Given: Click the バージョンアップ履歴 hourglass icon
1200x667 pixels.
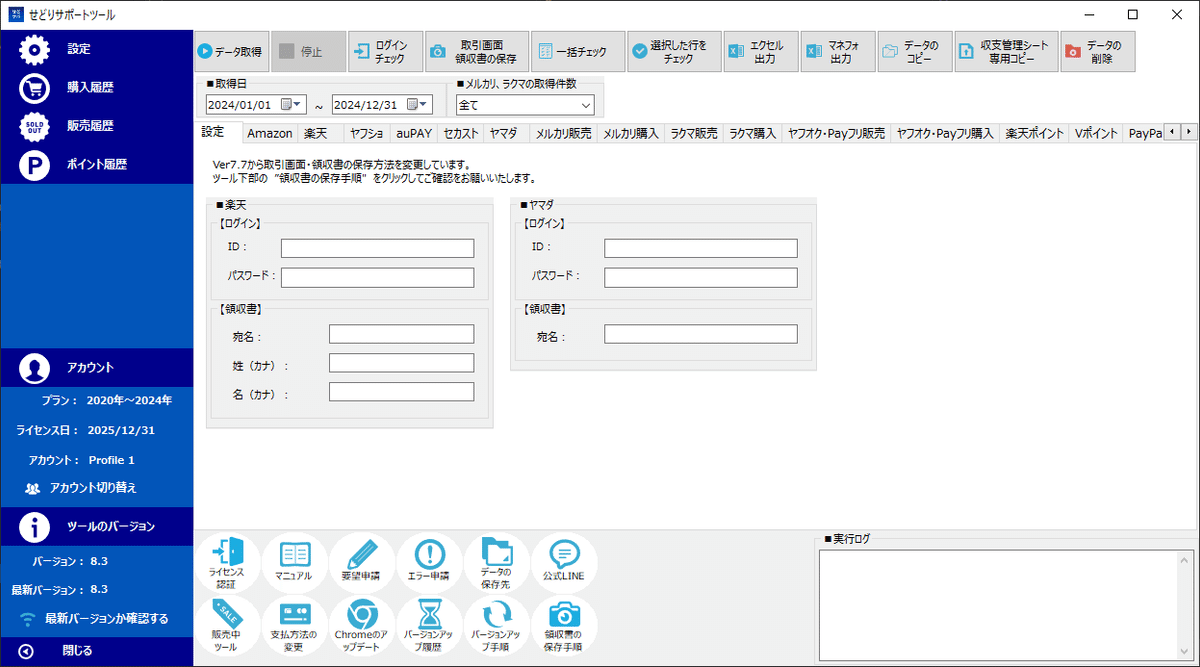Looking at the screenshot, I should (x=429, y=627).
